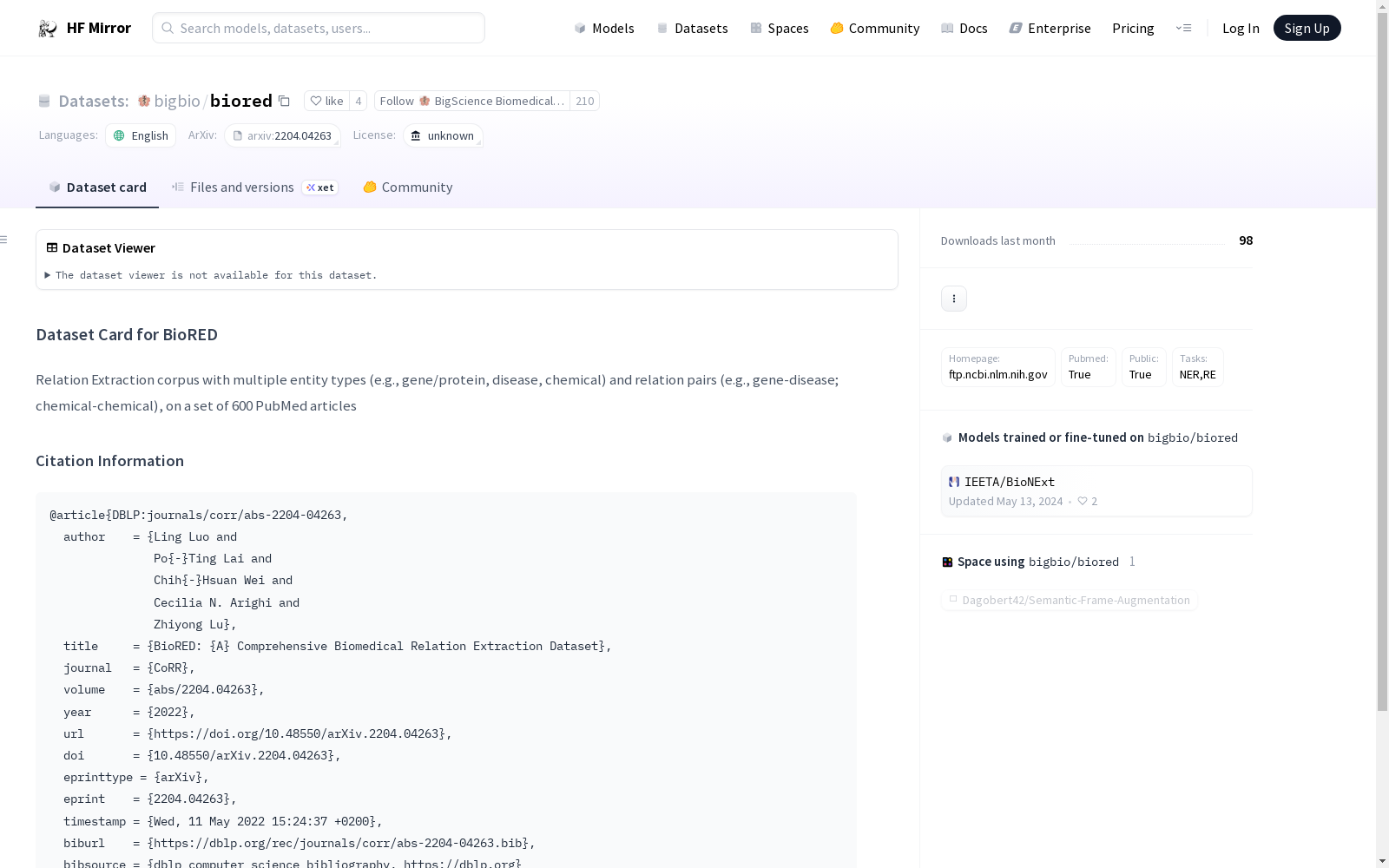
Task: Open the Pricing page link
Action: click(1133, 28)
